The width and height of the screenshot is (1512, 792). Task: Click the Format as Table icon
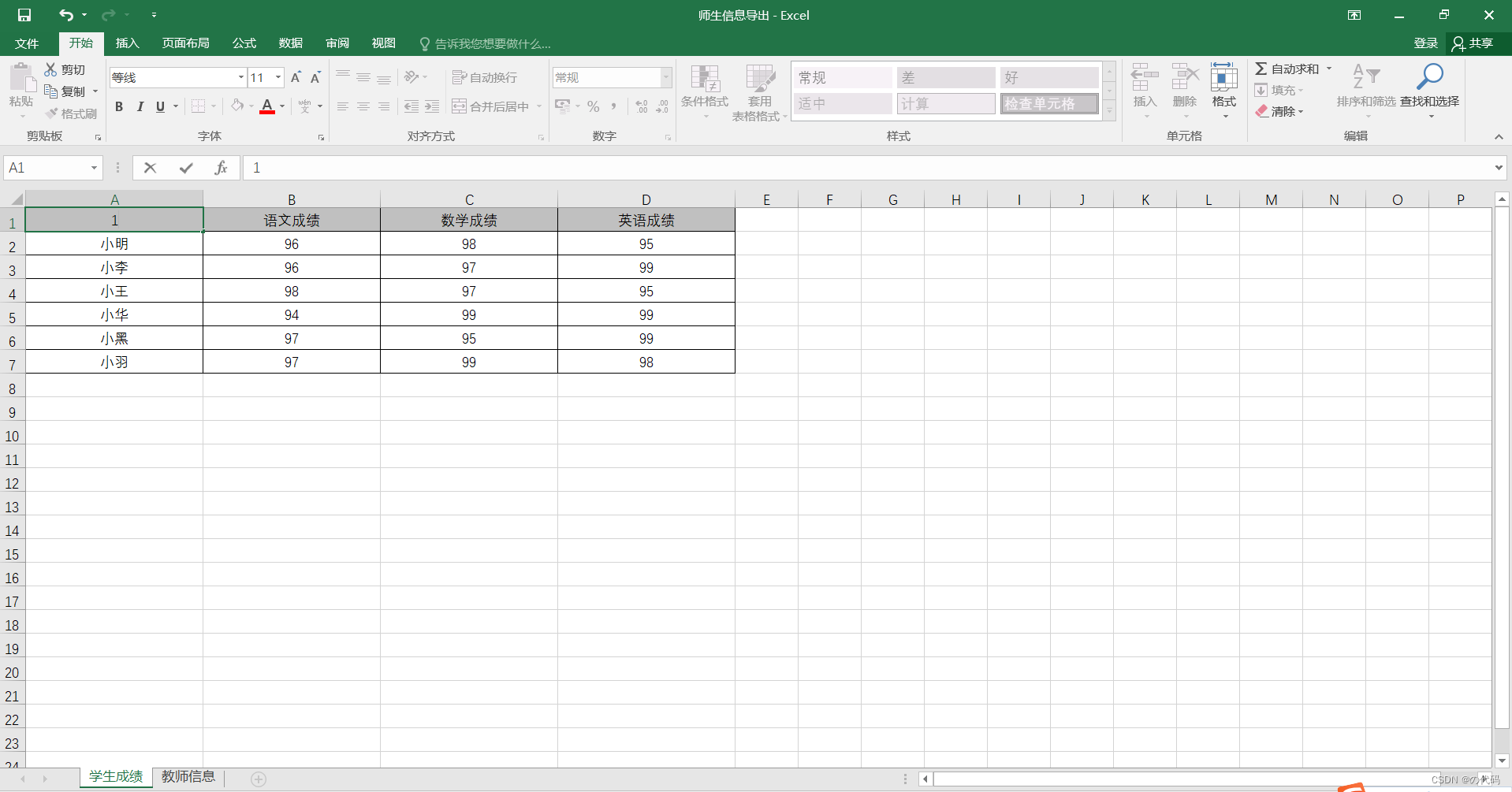760,80
